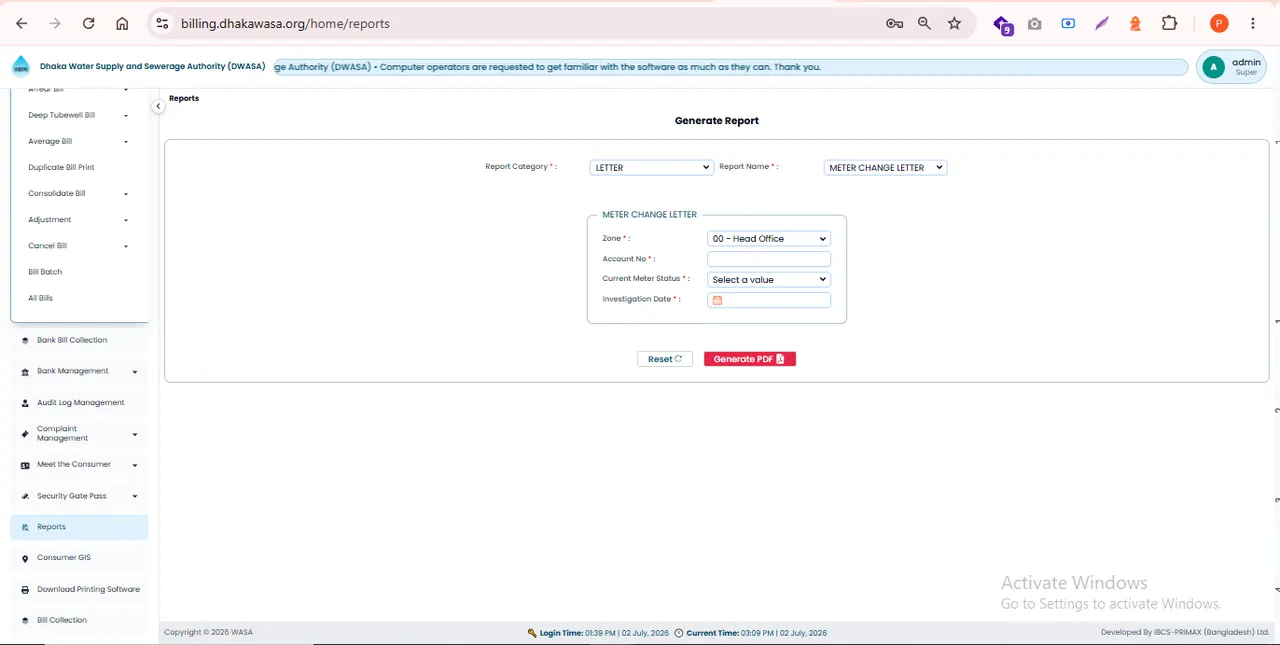
Task: Open the Investigation Date calendar icon
Action: point(717,300)
